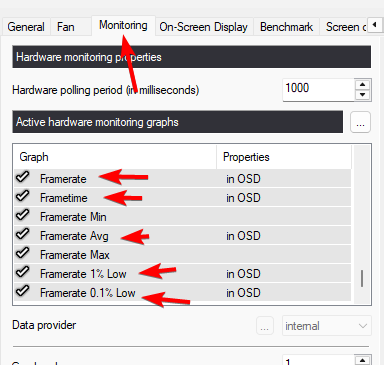384x365 pixels.
Task: Toggle the Framerate 1% Low checkmark
Action: 23,272
